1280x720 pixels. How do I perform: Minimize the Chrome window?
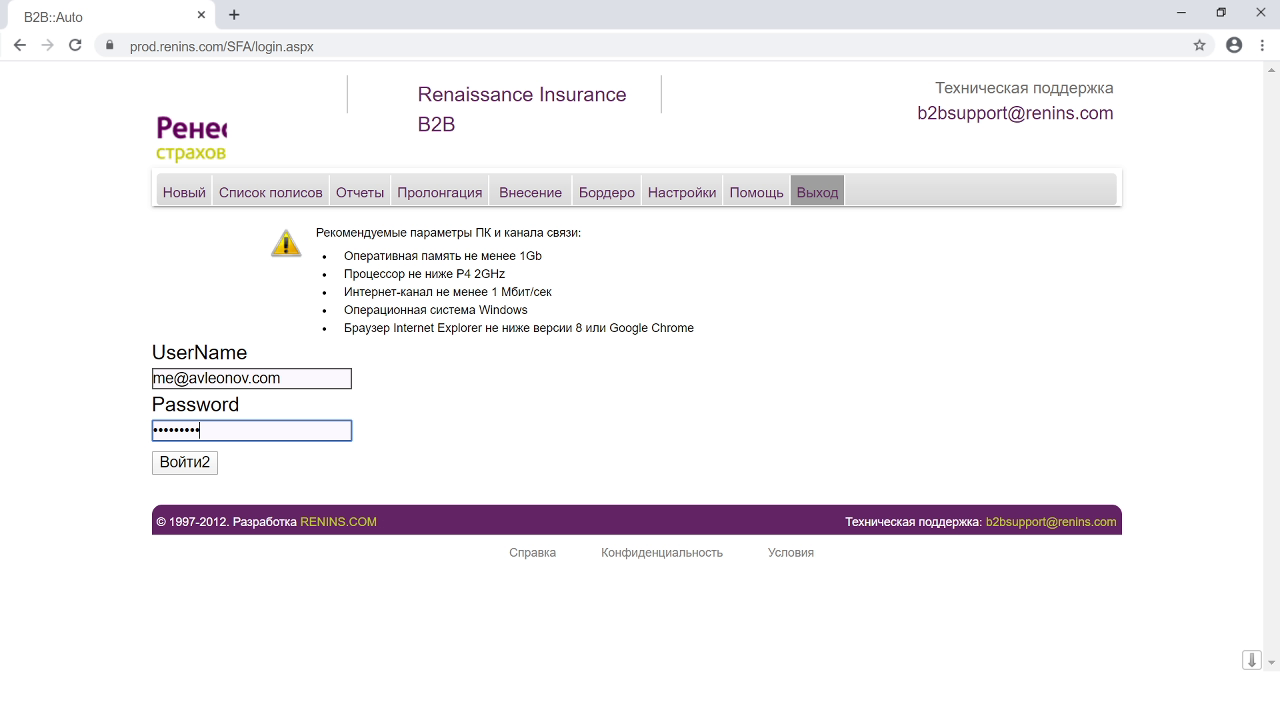click(x=1182, y=13)
